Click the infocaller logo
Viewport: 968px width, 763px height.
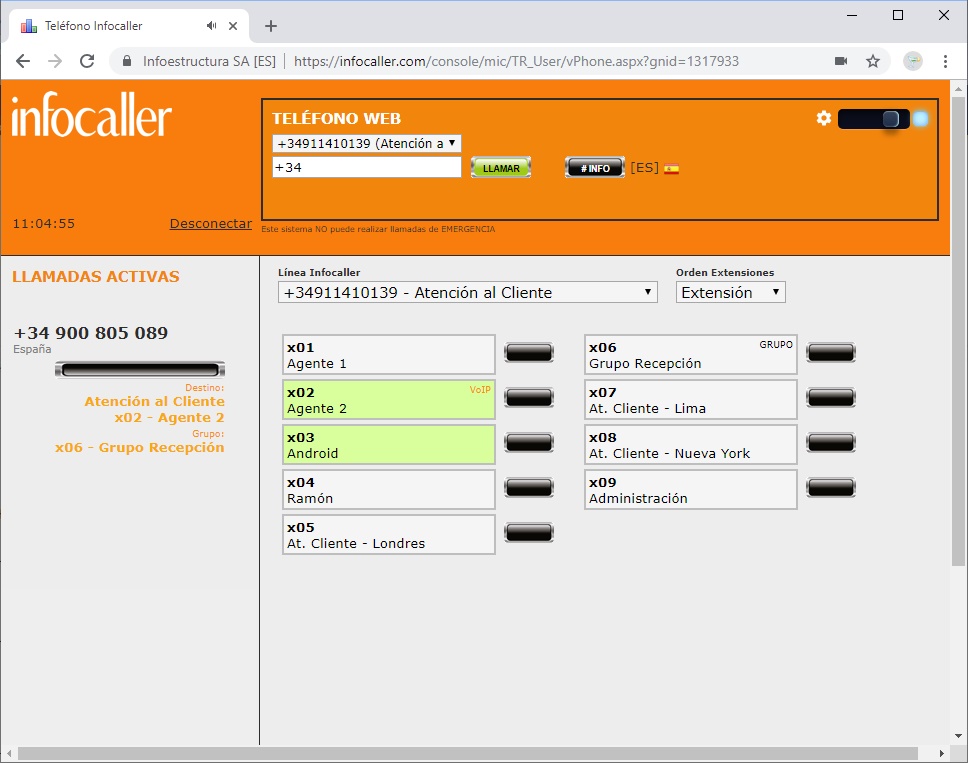coord(91,115)
